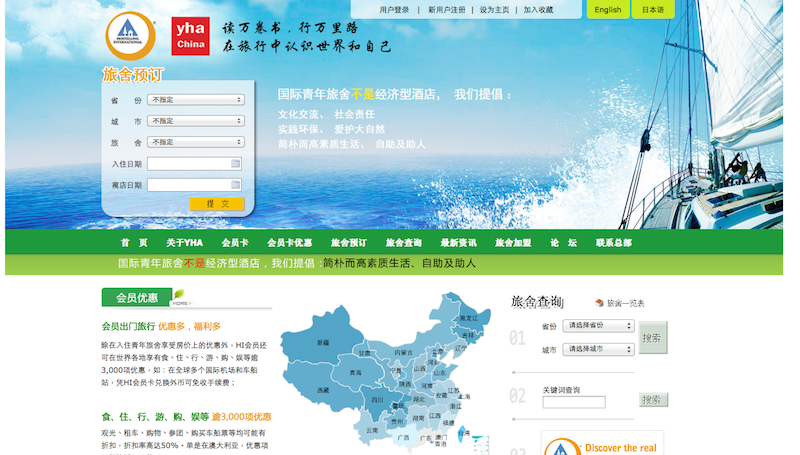Viewport: 800px width, 455px height.
Task: Click the Discover the real banner thumbnail
Action: click(602, 443)
